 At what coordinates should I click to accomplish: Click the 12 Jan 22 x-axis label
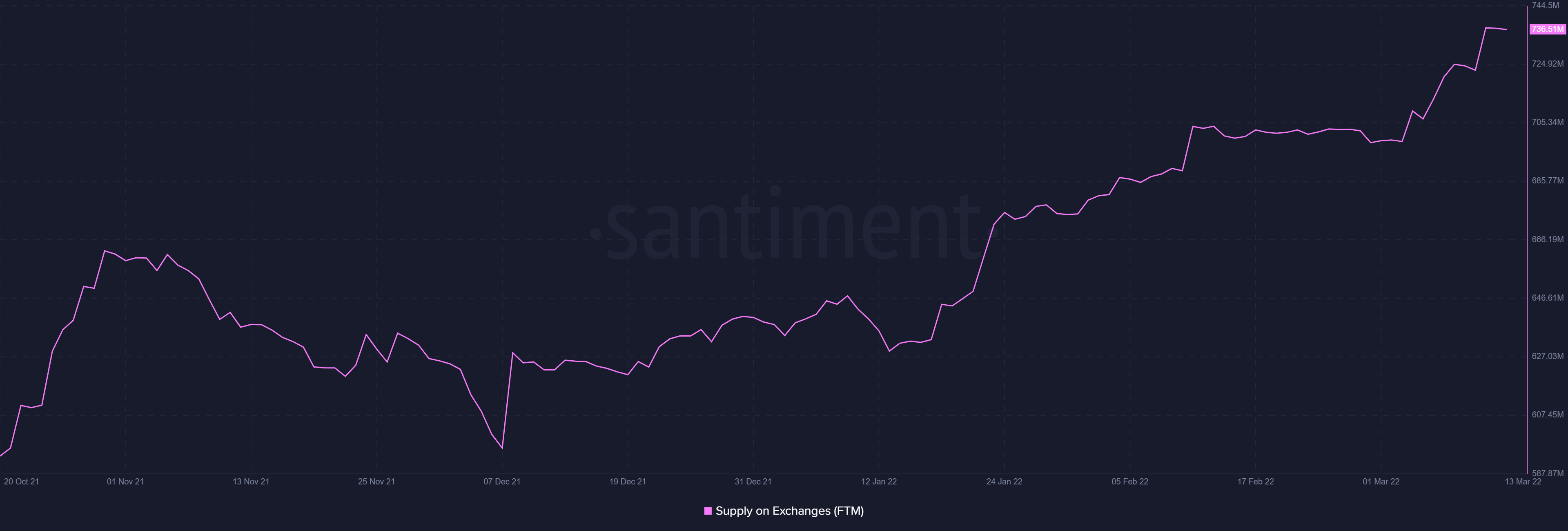[878, 482]
